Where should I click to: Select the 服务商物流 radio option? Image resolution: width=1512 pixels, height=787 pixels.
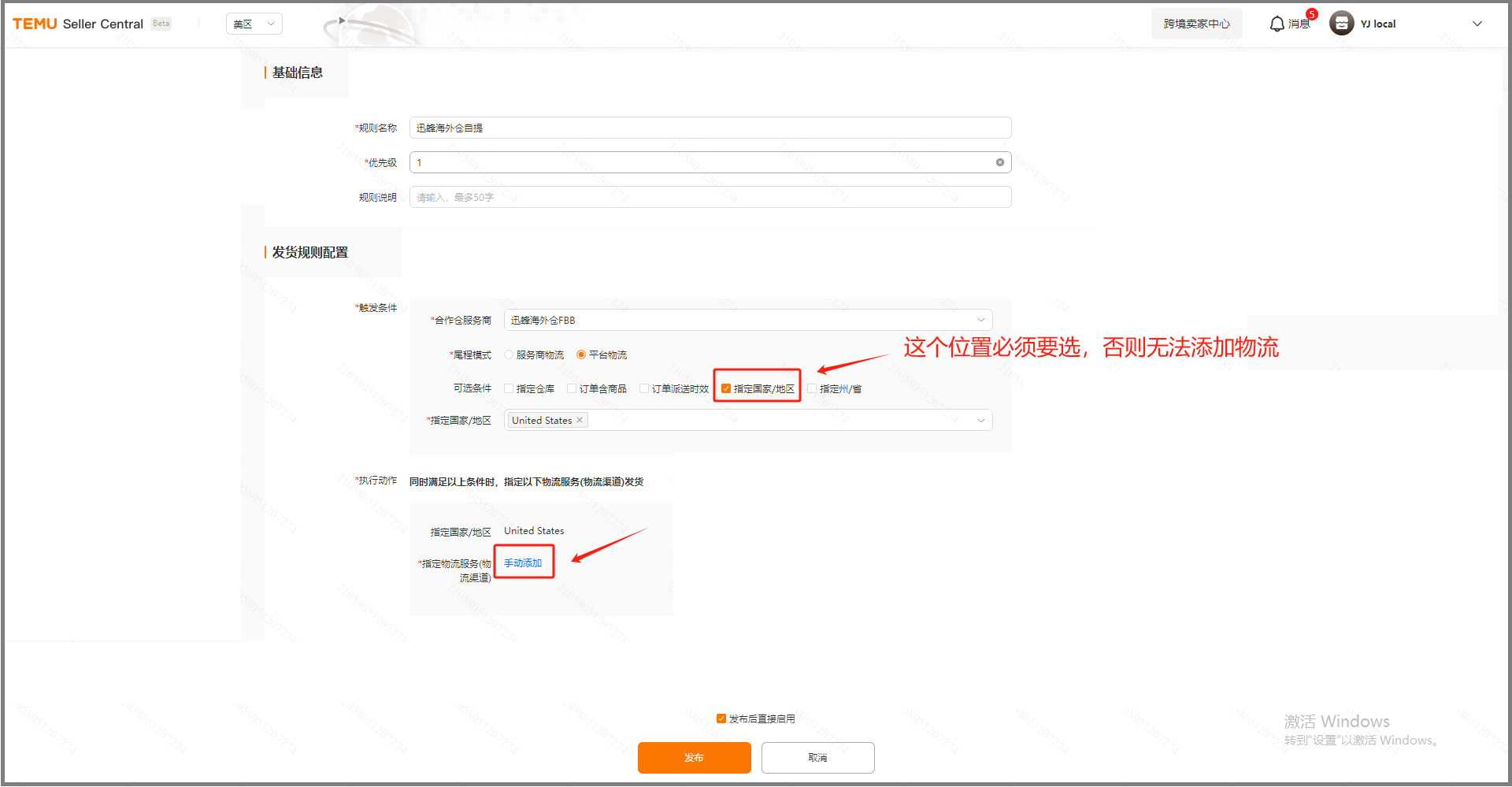(509, 355)
